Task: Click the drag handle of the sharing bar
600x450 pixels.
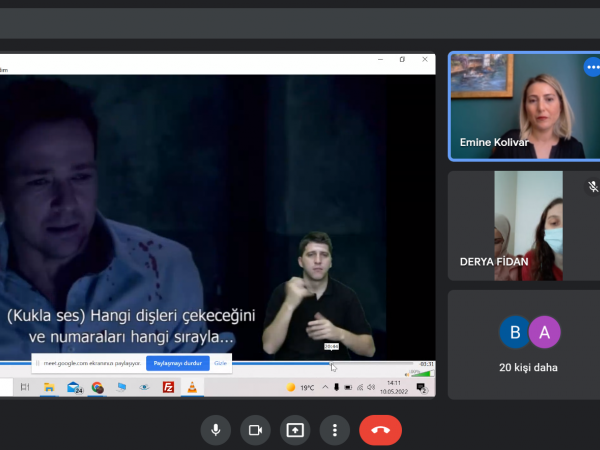Action: pyautogui.click(x=38, y=363)
